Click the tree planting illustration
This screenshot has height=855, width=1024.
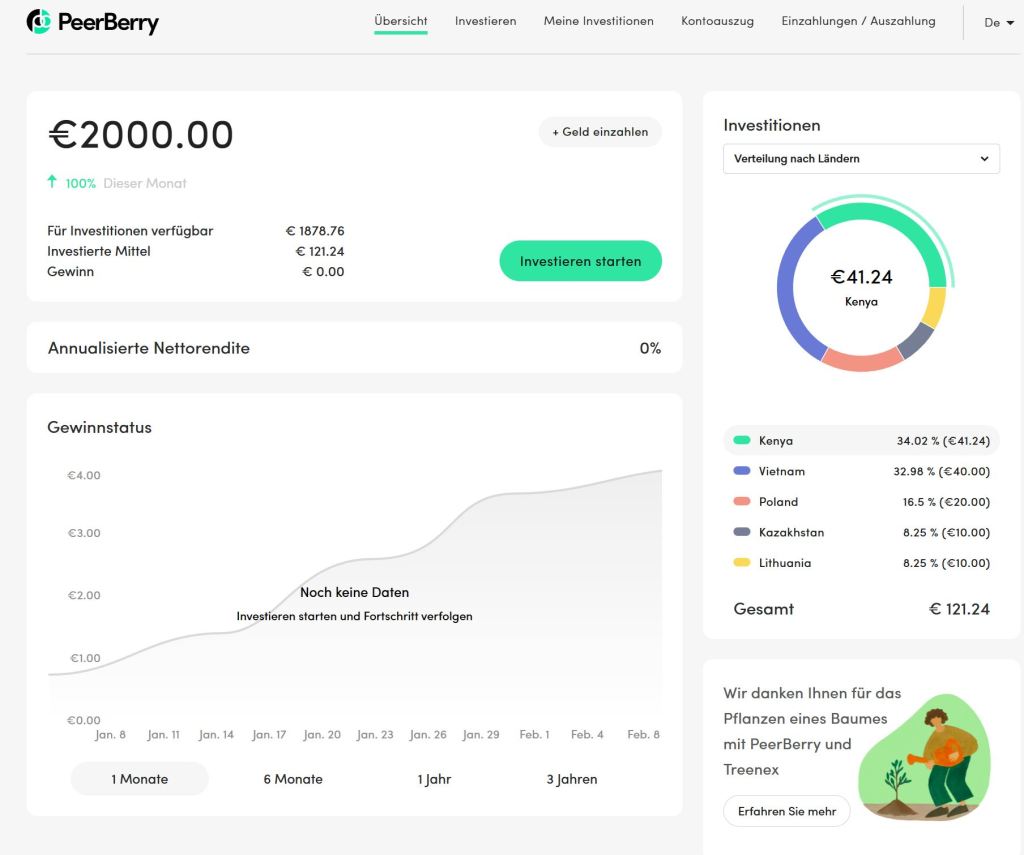(923, 757)
